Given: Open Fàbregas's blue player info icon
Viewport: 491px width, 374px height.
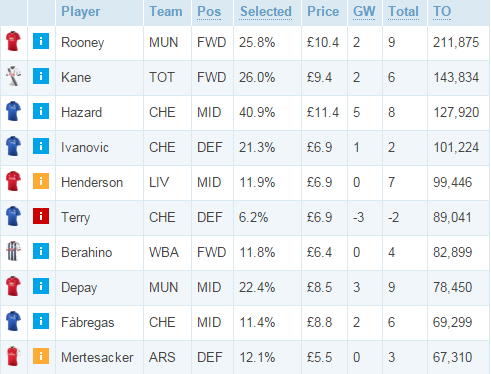Looking at the screenshot, I should pos(41,321).
